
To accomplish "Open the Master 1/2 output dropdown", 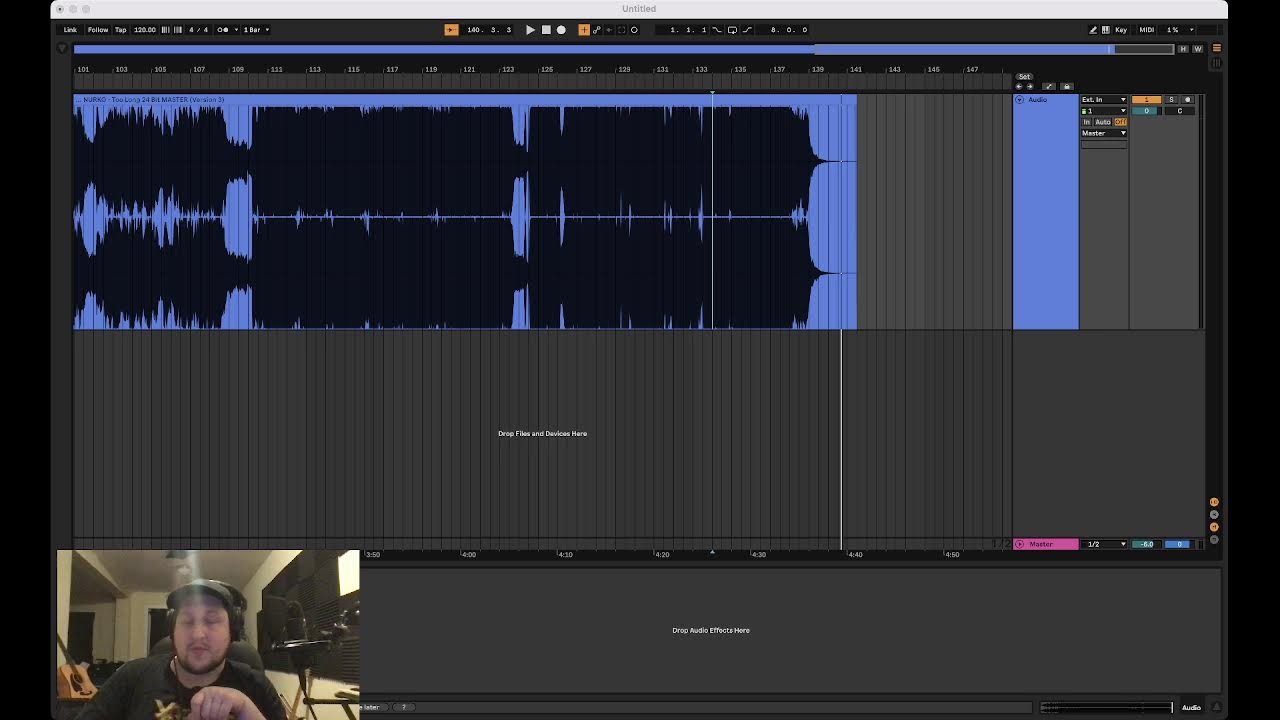I will [x=1106, y=544].
